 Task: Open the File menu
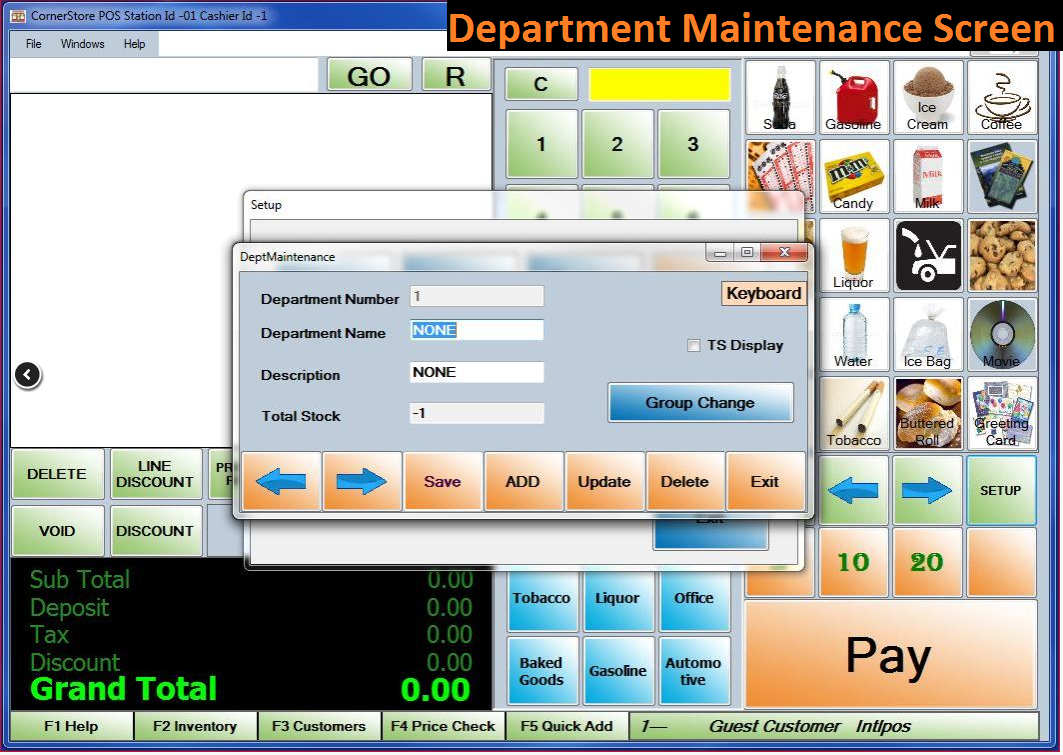pos(34,44)
